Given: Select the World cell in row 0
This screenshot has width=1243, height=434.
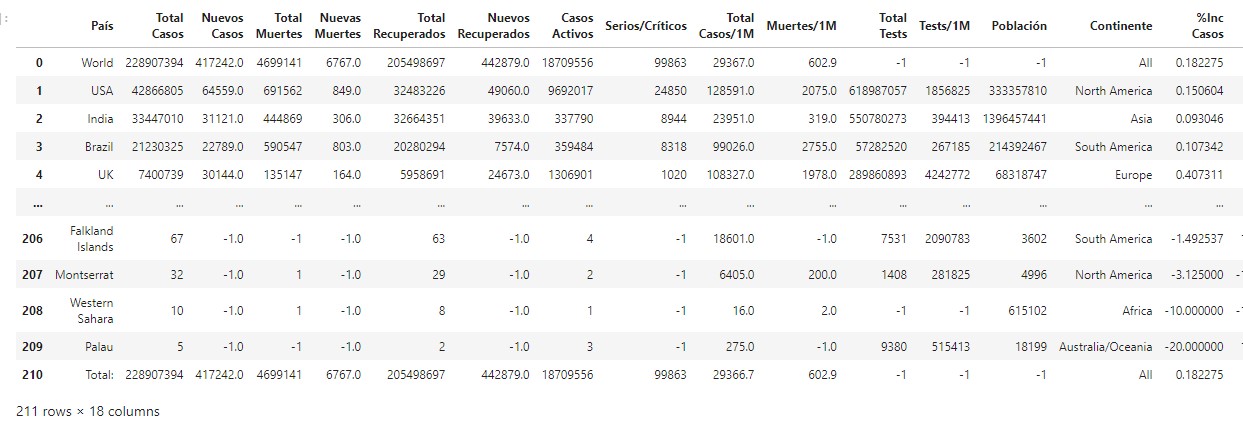Looking at the screenshot, I should coord(97,63).
